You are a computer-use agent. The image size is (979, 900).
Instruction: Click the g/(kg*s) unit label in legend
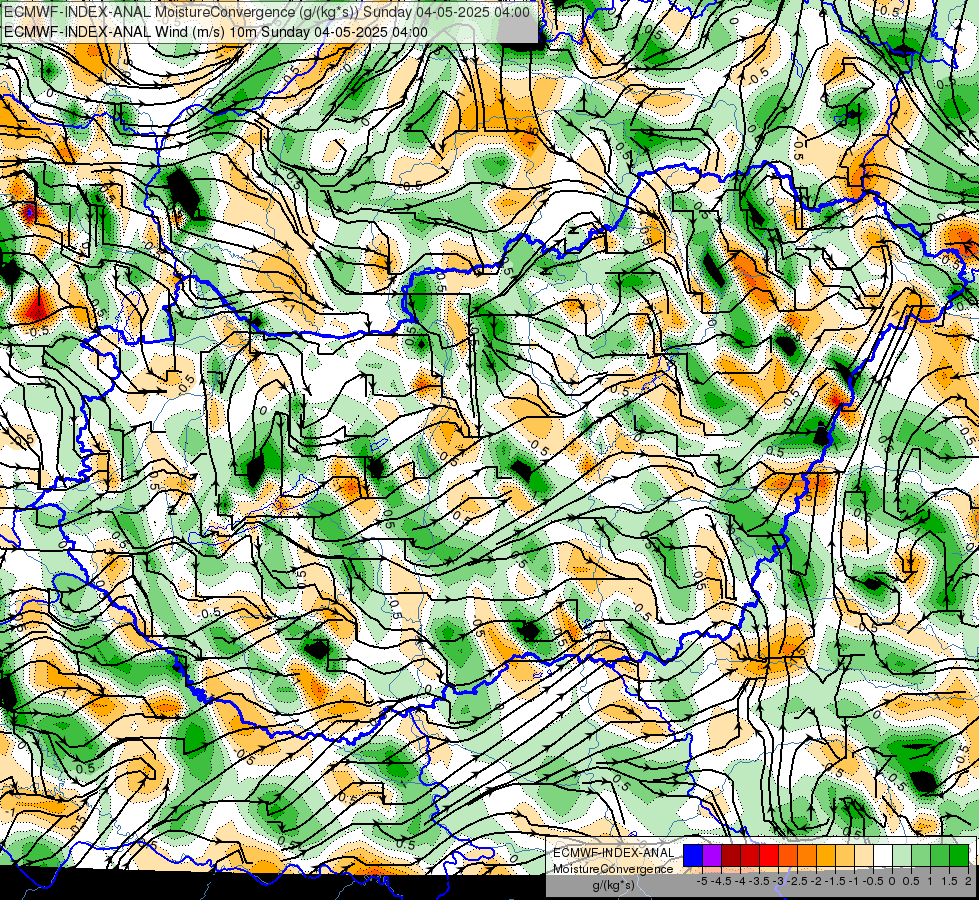click(614, 885)
